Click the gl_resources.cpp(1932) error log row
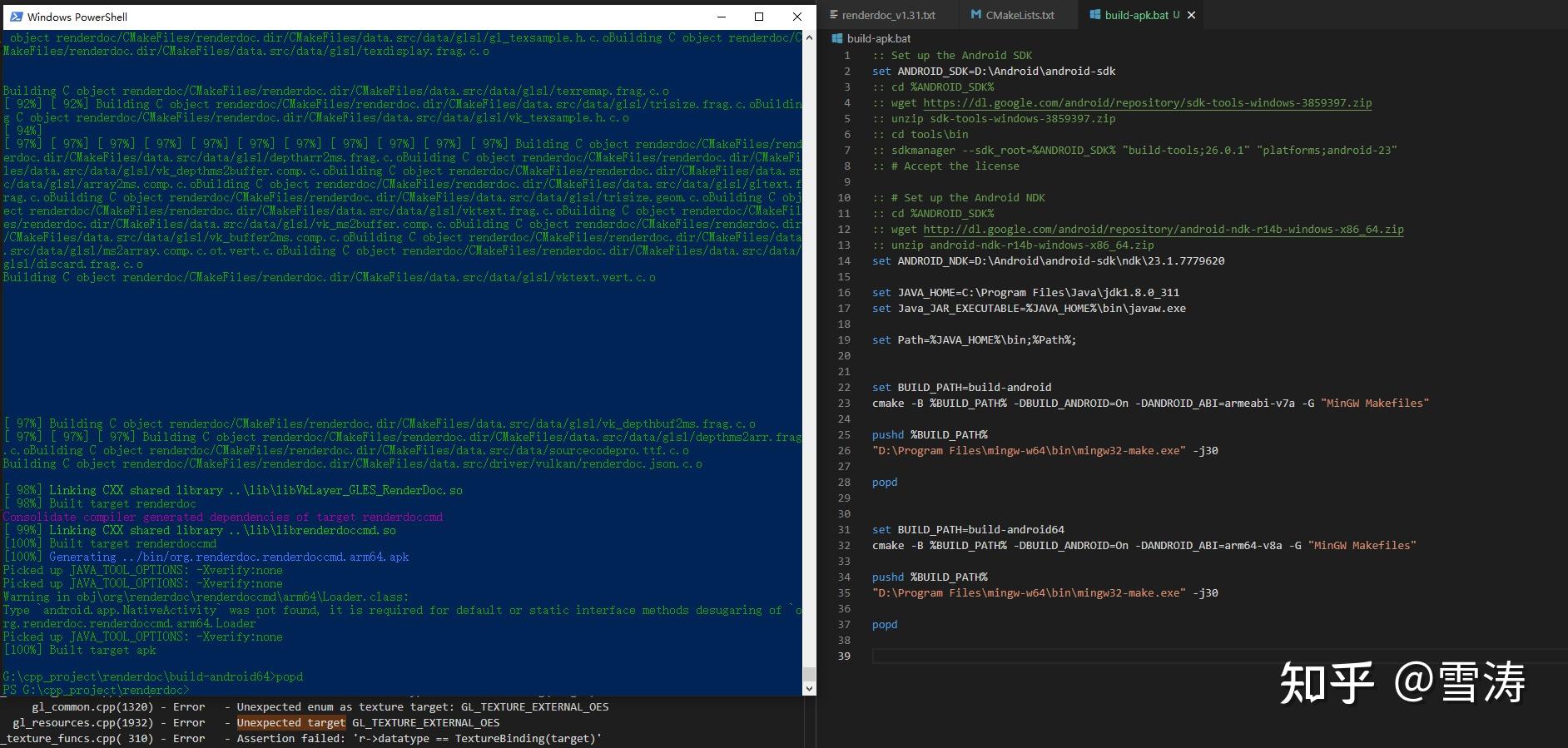 tap(256, 723)
